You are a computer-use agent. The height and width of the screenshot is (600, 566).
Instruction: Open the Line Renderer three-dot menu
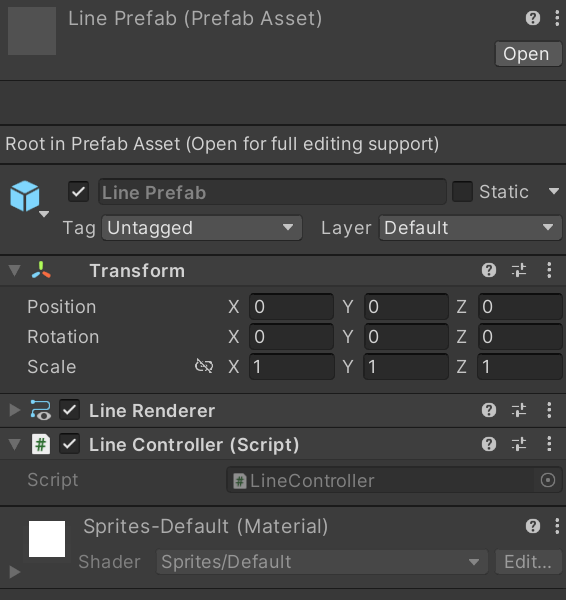coord(549,410)
